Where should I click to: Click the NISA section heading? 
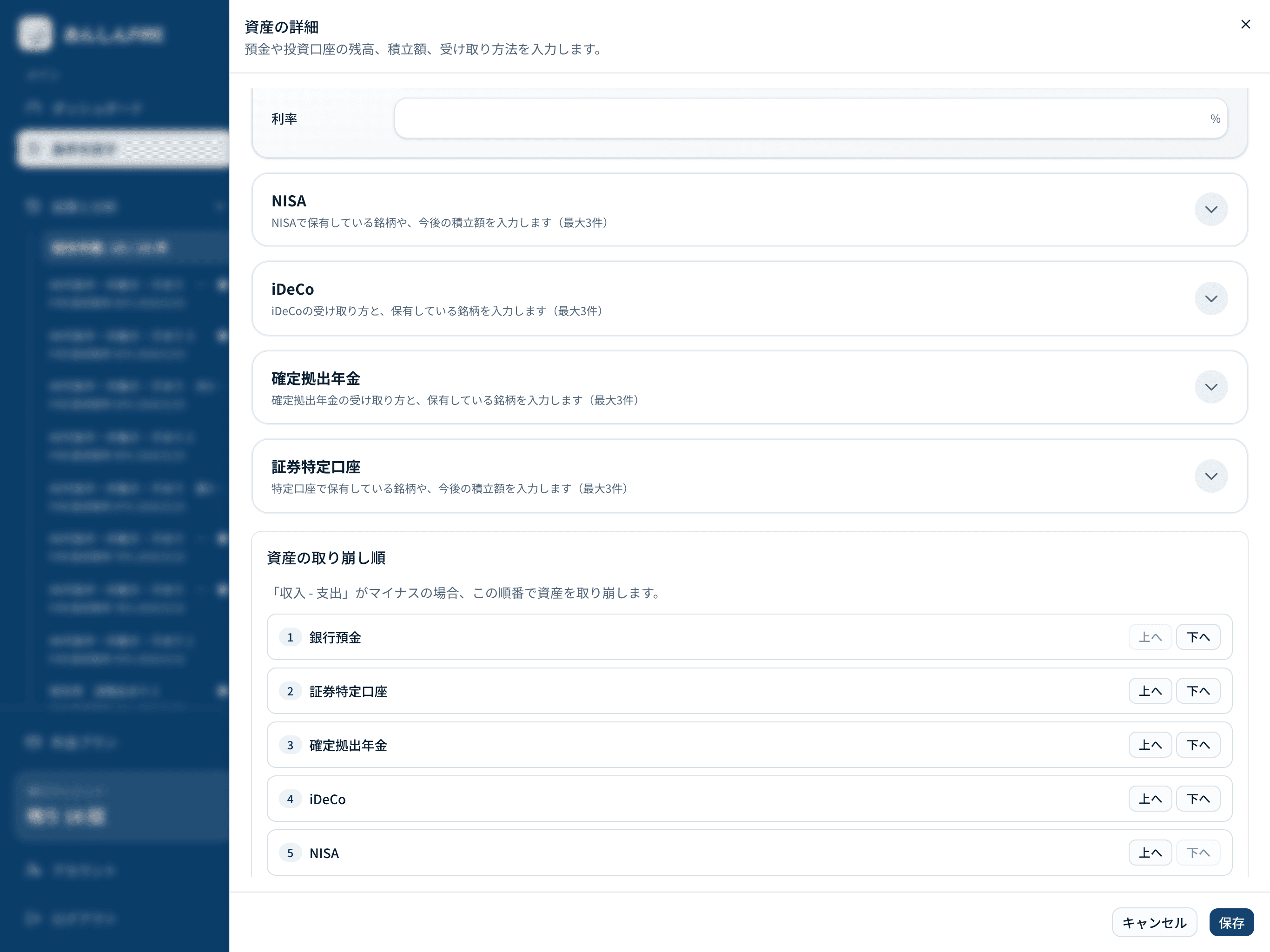(x=289, y=201)
